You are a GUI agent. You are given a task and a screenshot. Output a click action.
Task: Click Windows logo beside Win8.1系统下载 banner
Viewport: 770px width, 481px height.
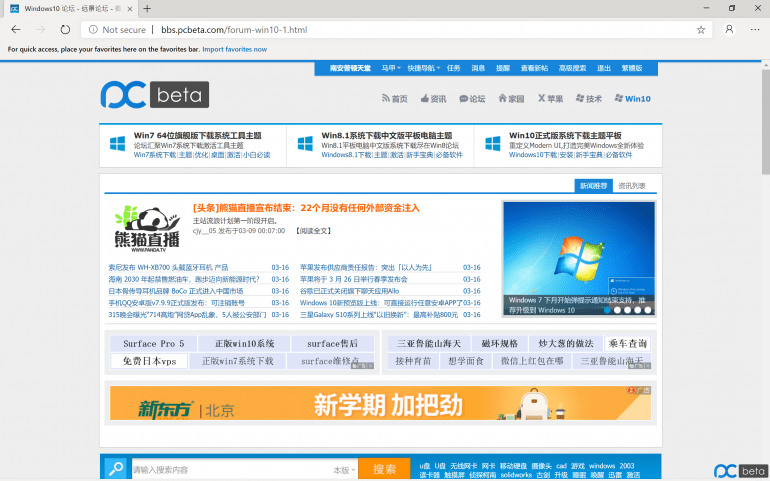coord(305,143)
